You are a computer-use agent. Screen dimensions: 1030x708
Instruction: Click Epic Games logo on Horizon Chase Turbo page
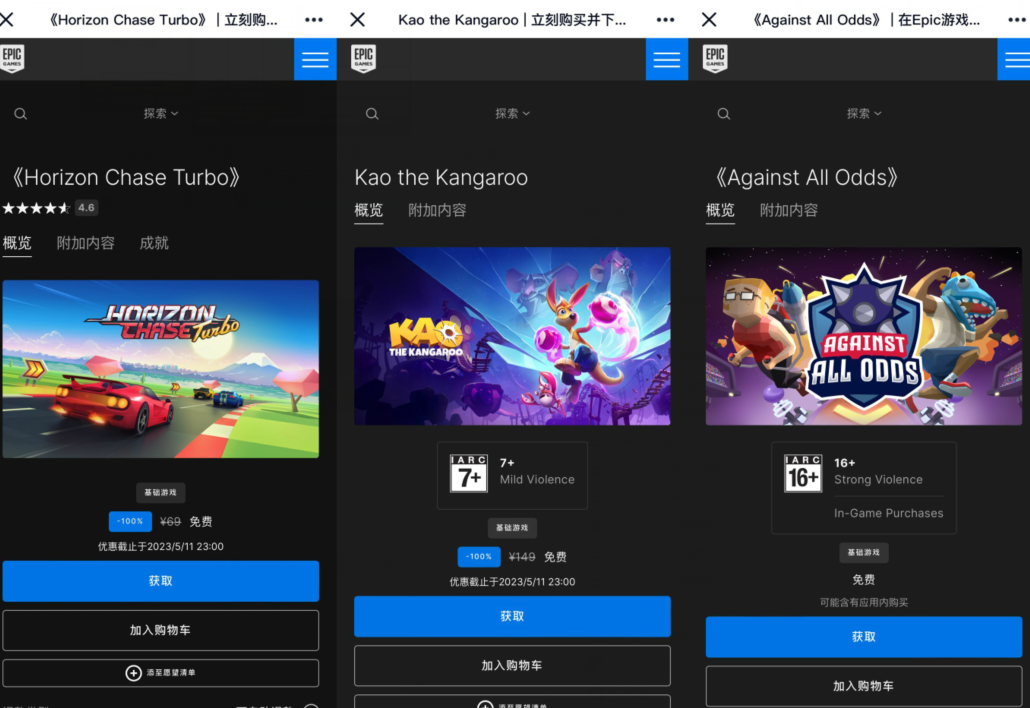coord(12,58)
